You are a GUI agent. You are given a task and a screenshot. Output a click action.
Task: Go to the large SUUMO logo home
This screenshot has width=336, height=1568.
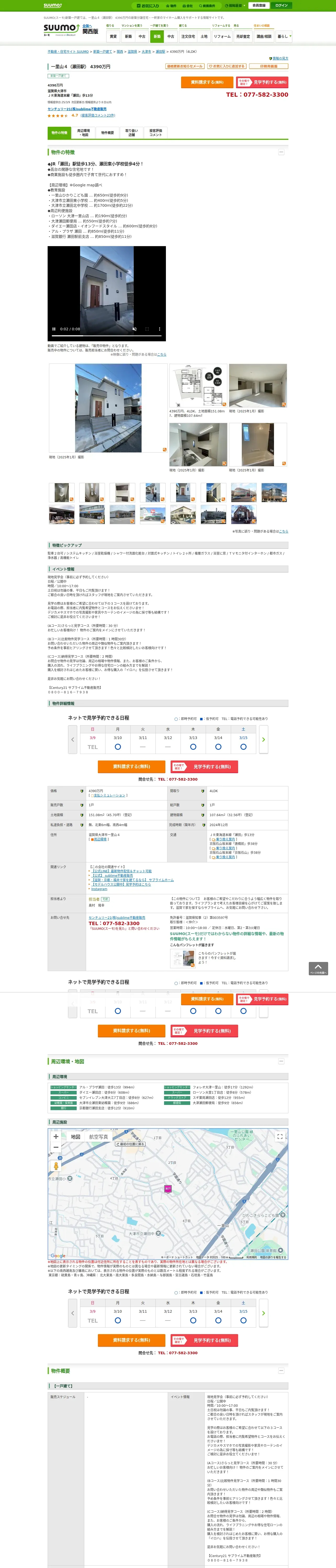61,29
